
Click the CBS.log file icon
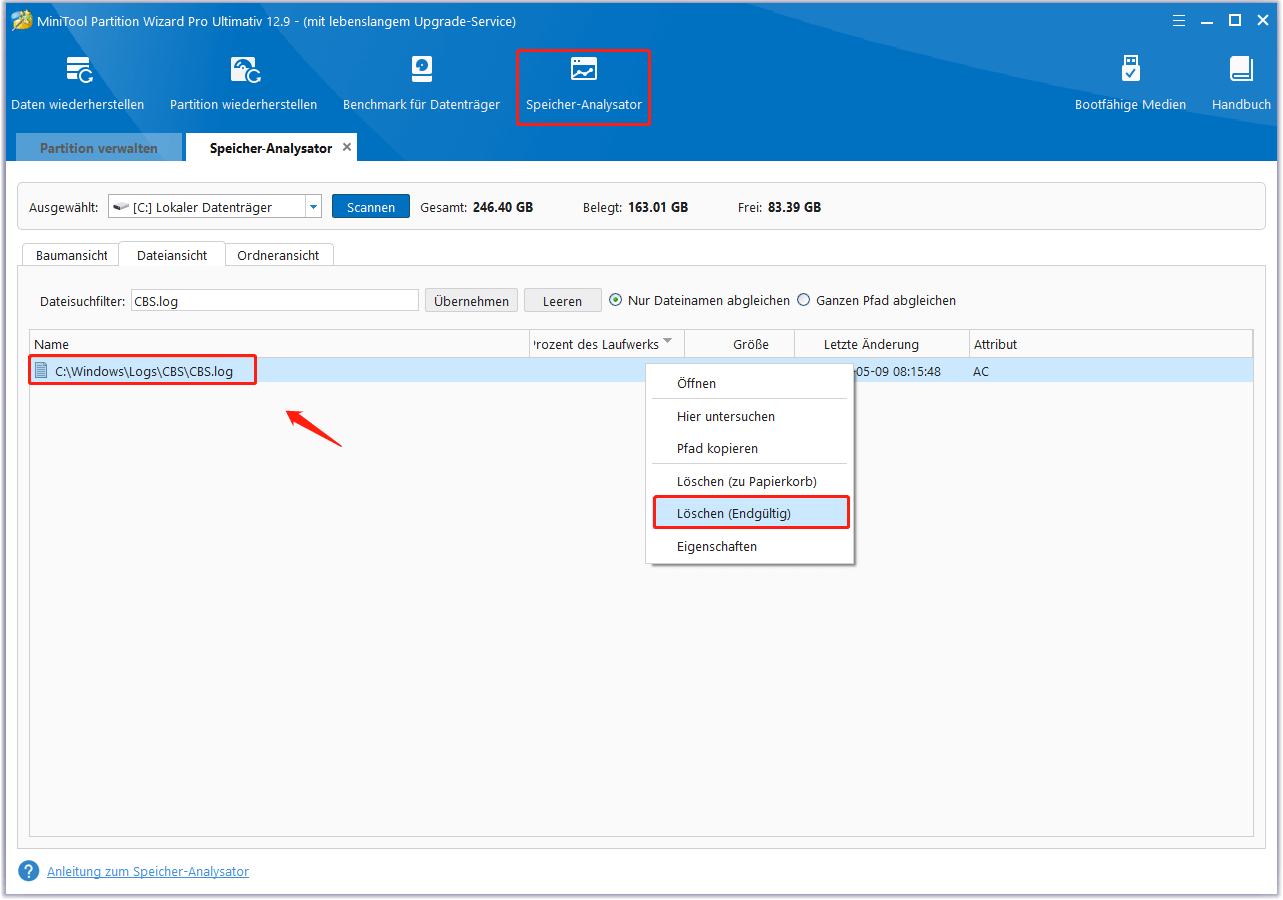pyautogui.click(x=41, y=371)
